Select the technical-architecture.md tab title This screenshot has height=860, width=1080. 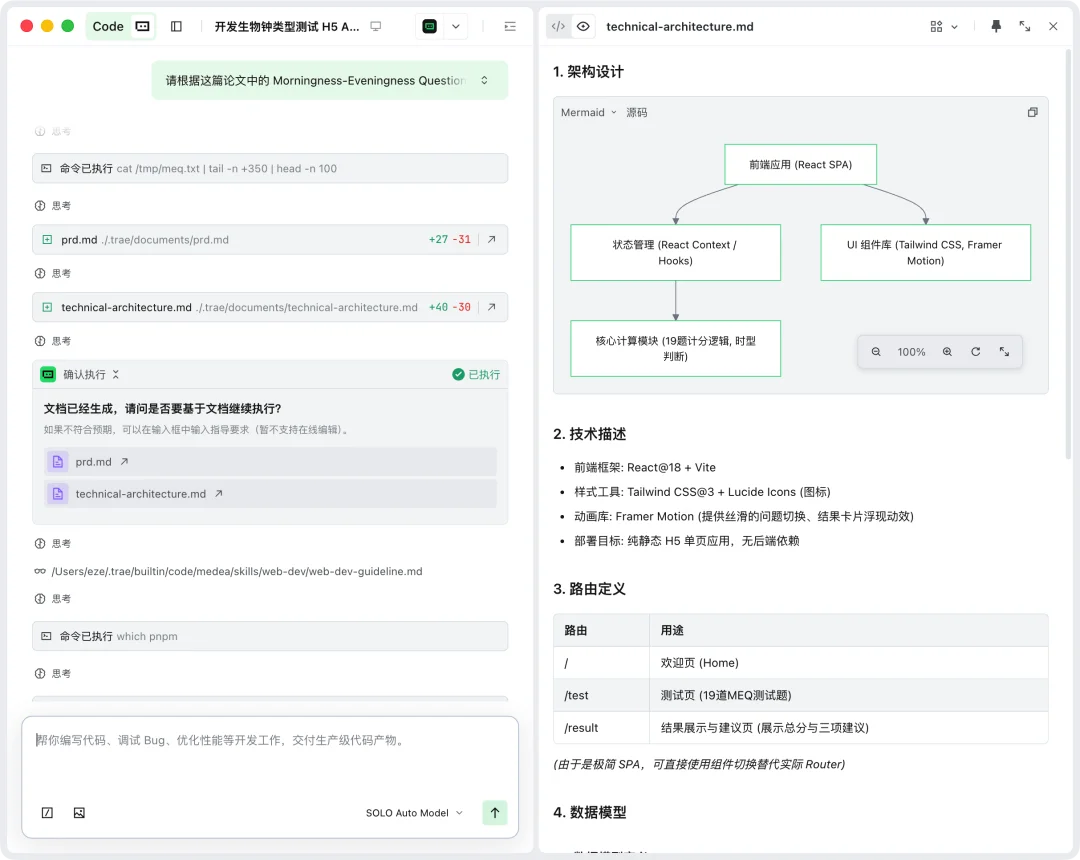coord(679,26)
